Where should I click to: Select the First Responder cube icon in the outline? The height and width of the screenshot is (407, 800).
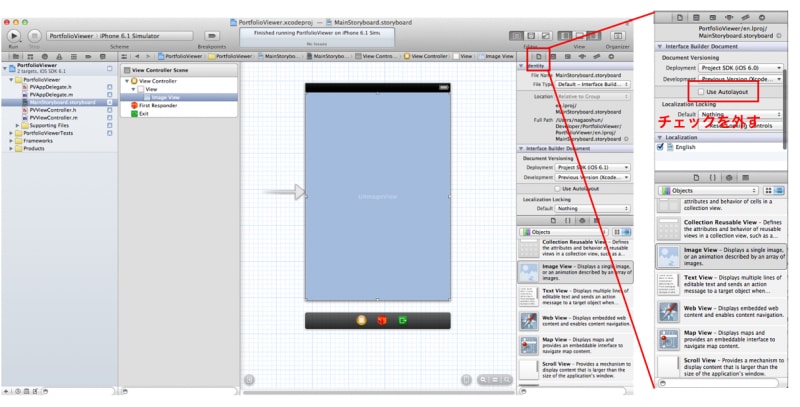click(134, 105)
